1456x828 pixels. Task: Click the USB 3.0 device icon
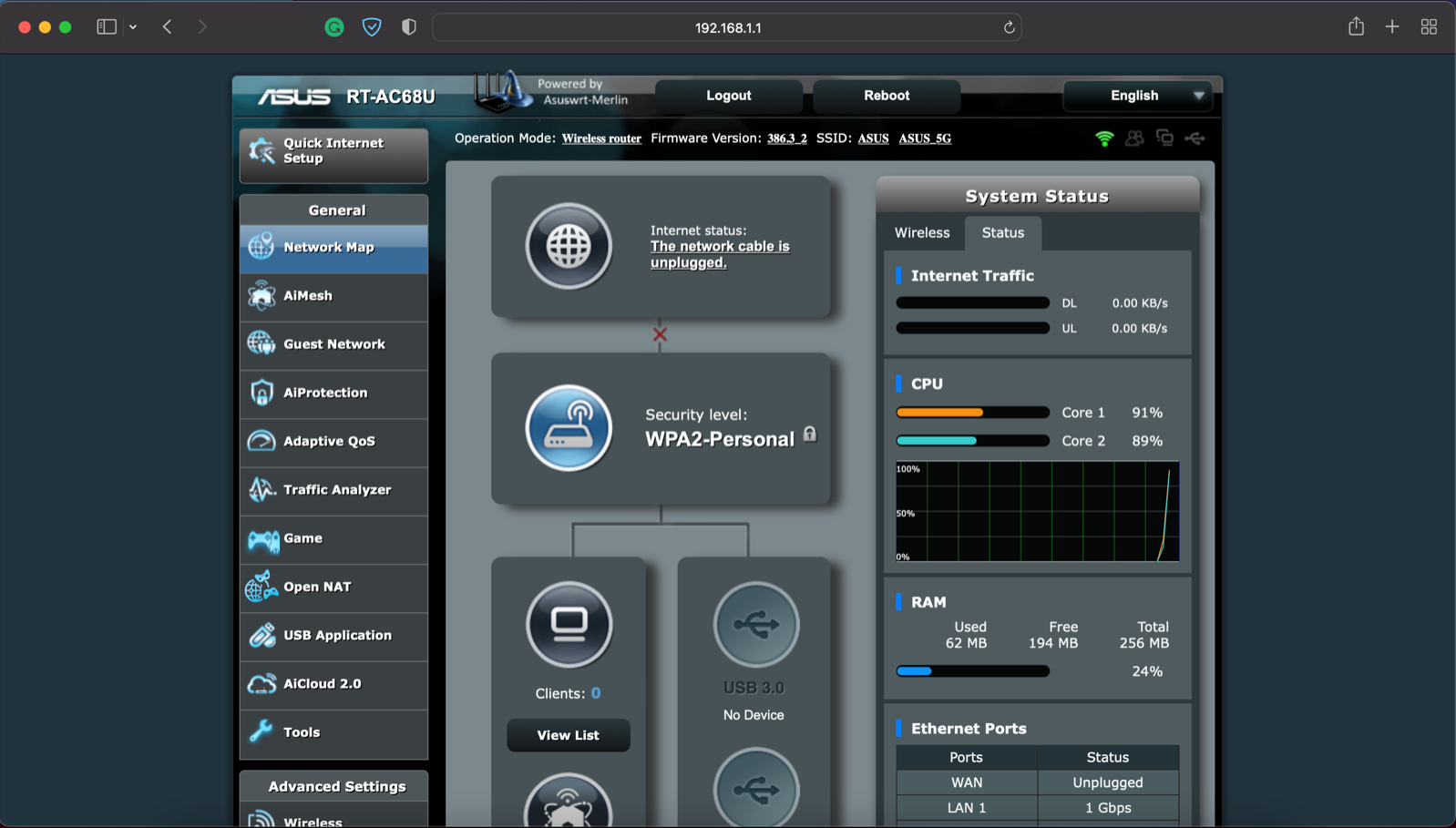(755, 624)
